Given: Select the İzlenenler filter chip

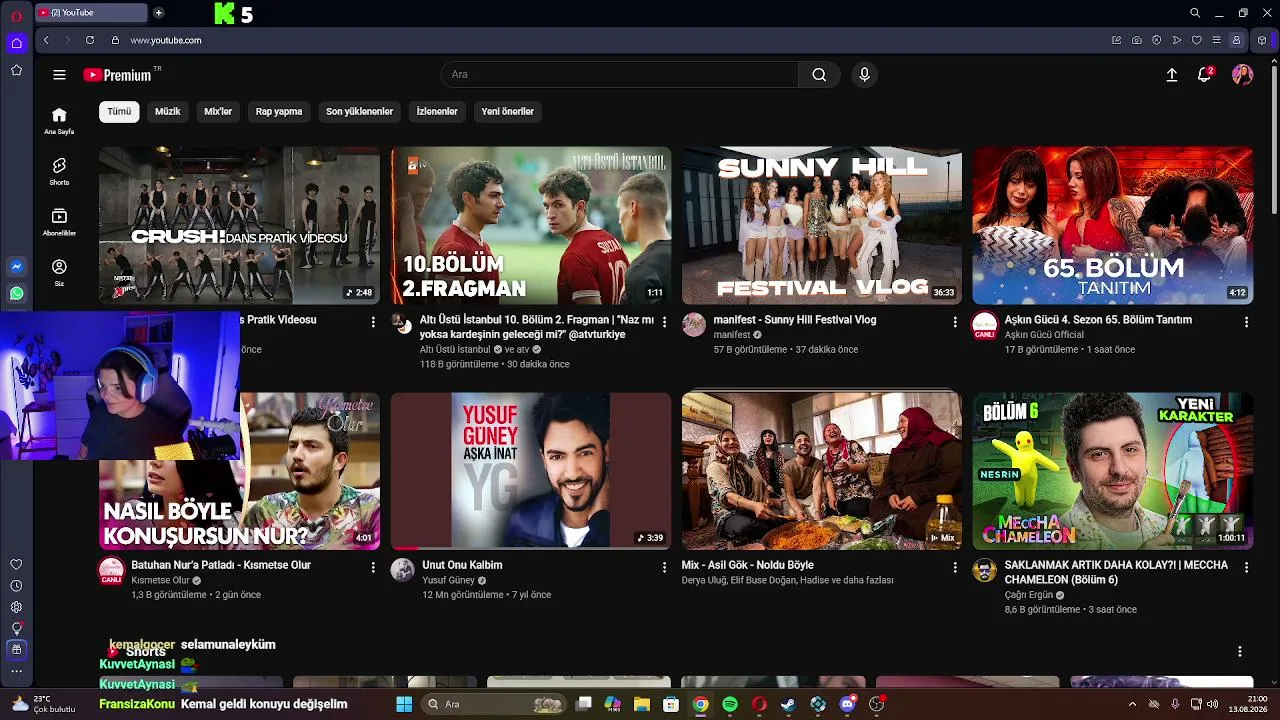Looking at the screenshot, I should point(437,112).
